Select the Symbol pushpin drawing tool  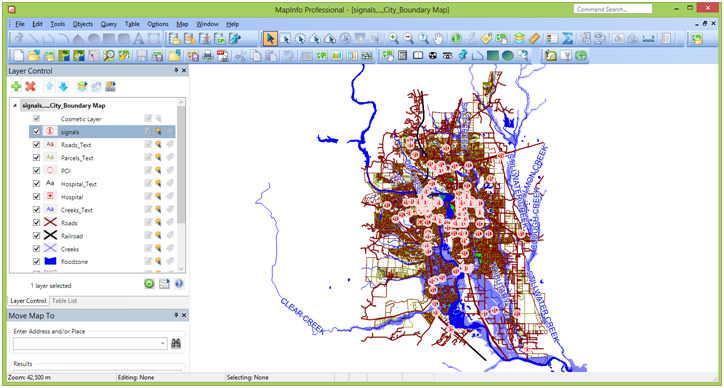coord(463,55)
